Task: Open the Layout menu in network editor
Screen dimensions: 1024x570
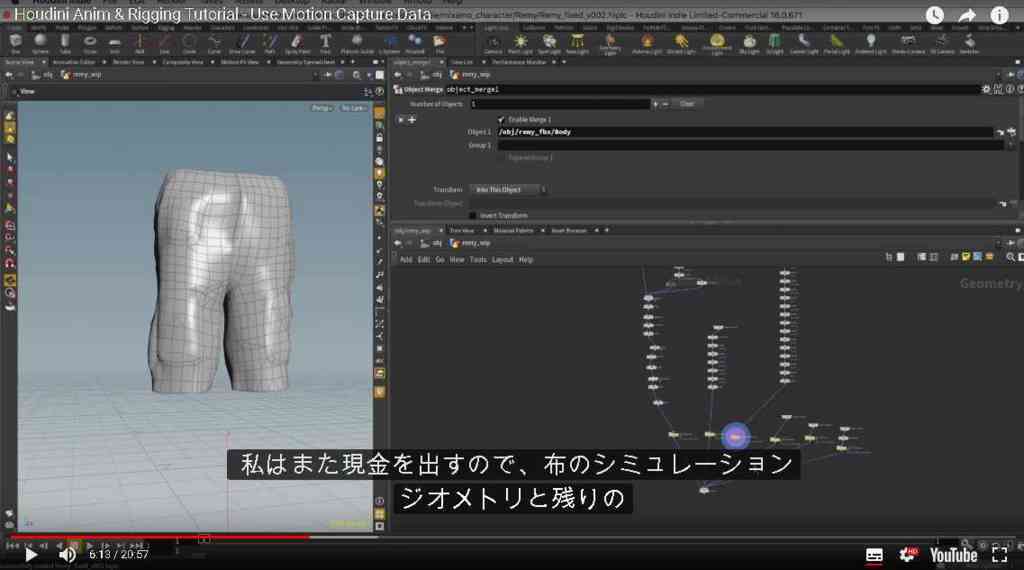Action: [x=502, y=260]
